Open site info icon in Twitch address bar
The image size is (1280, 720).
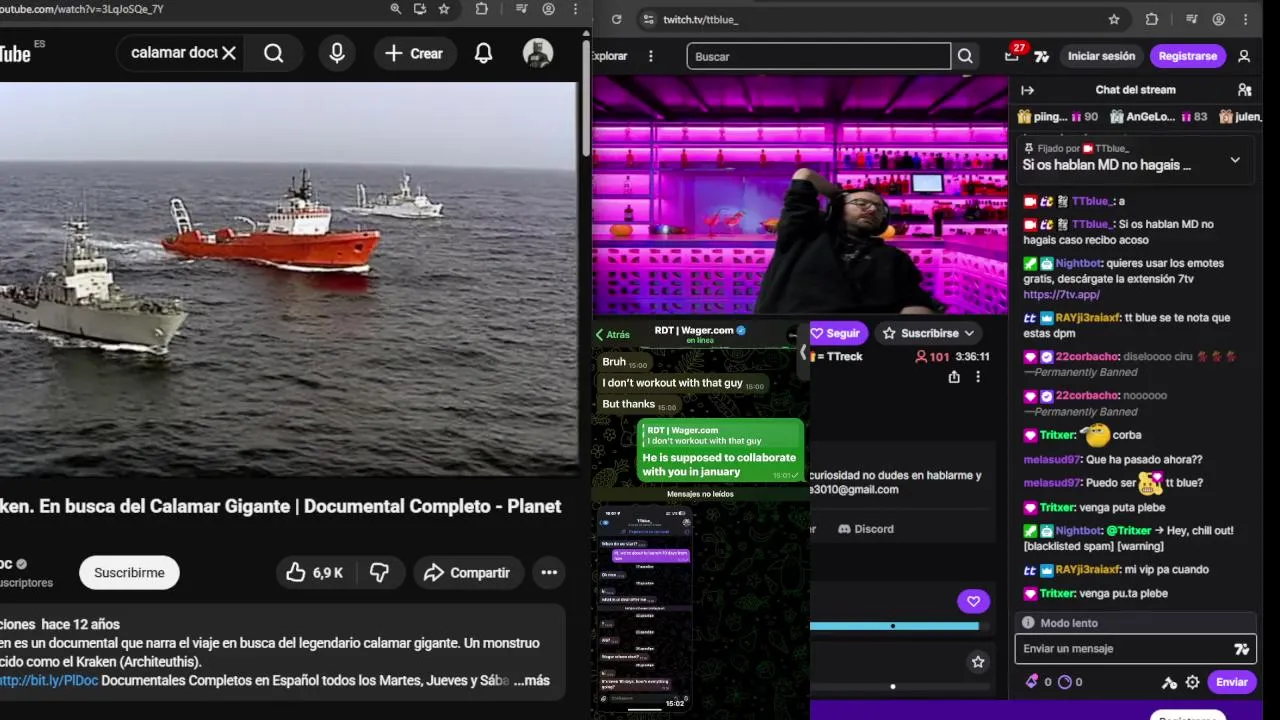tap(648, 19)
